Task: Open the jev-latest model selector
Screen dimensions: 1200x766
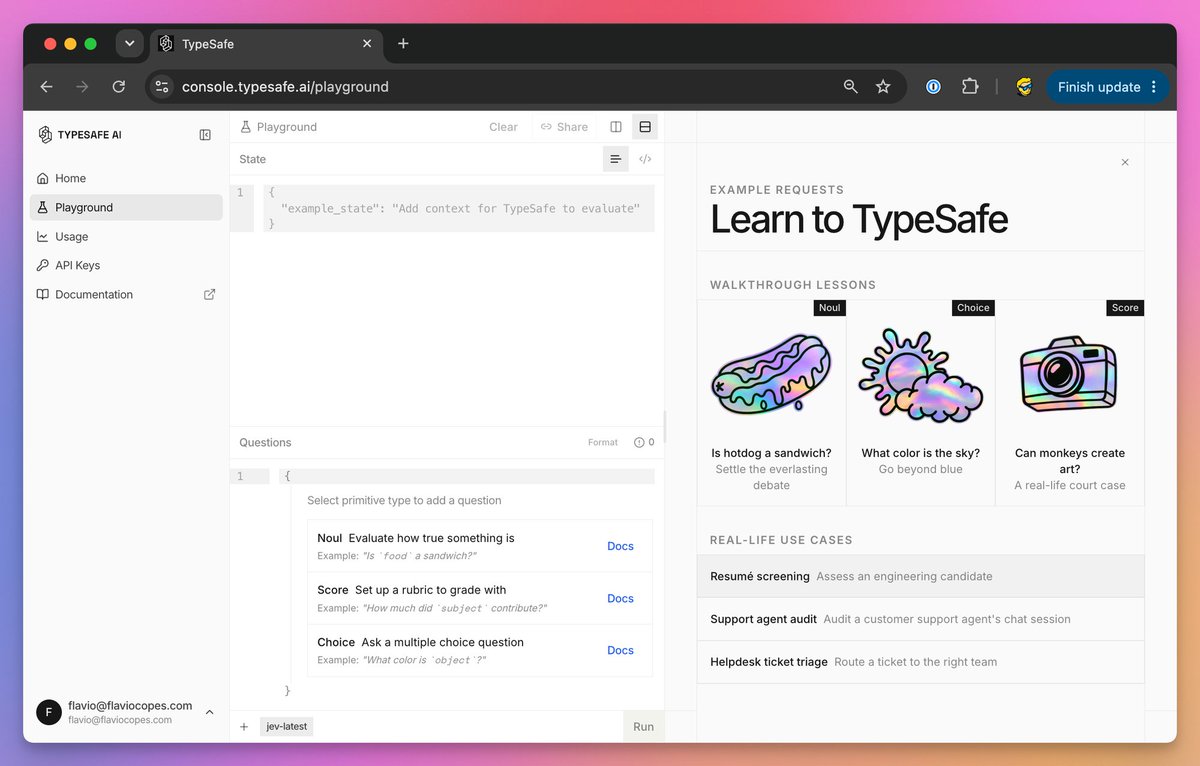Action: (x=286, y=727)
